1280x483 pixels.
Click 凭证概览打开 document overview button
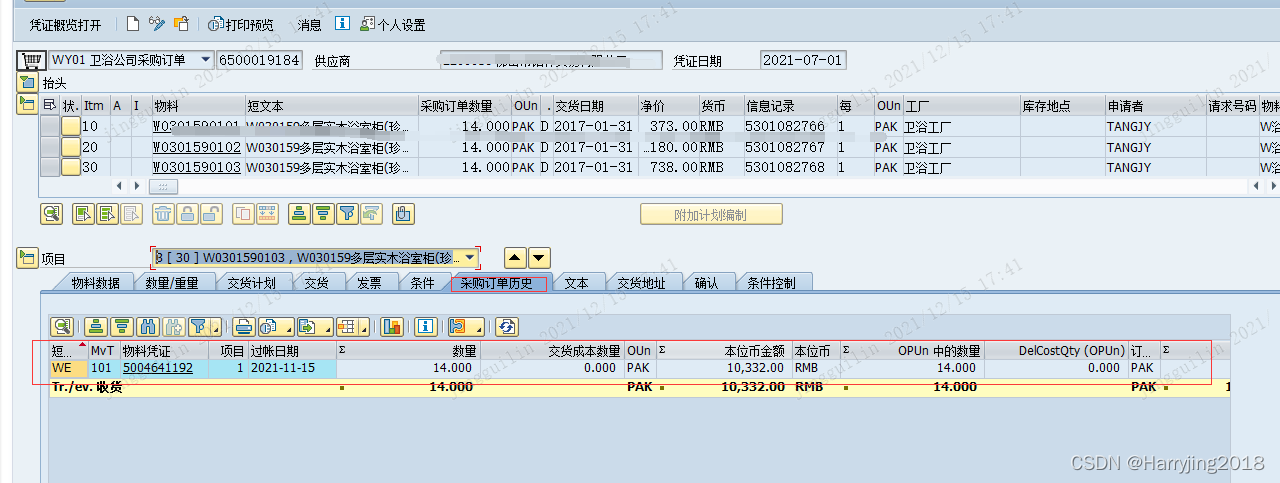65,24
